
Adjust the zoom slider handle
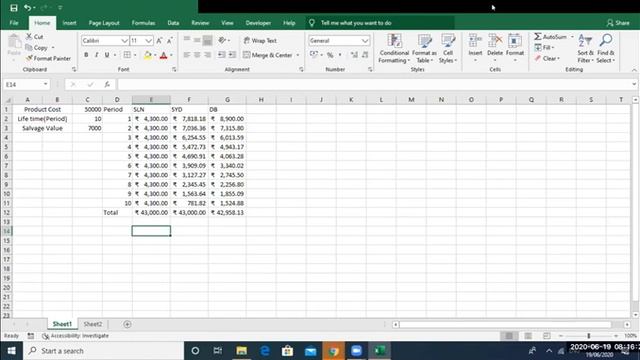pos(589,336)
